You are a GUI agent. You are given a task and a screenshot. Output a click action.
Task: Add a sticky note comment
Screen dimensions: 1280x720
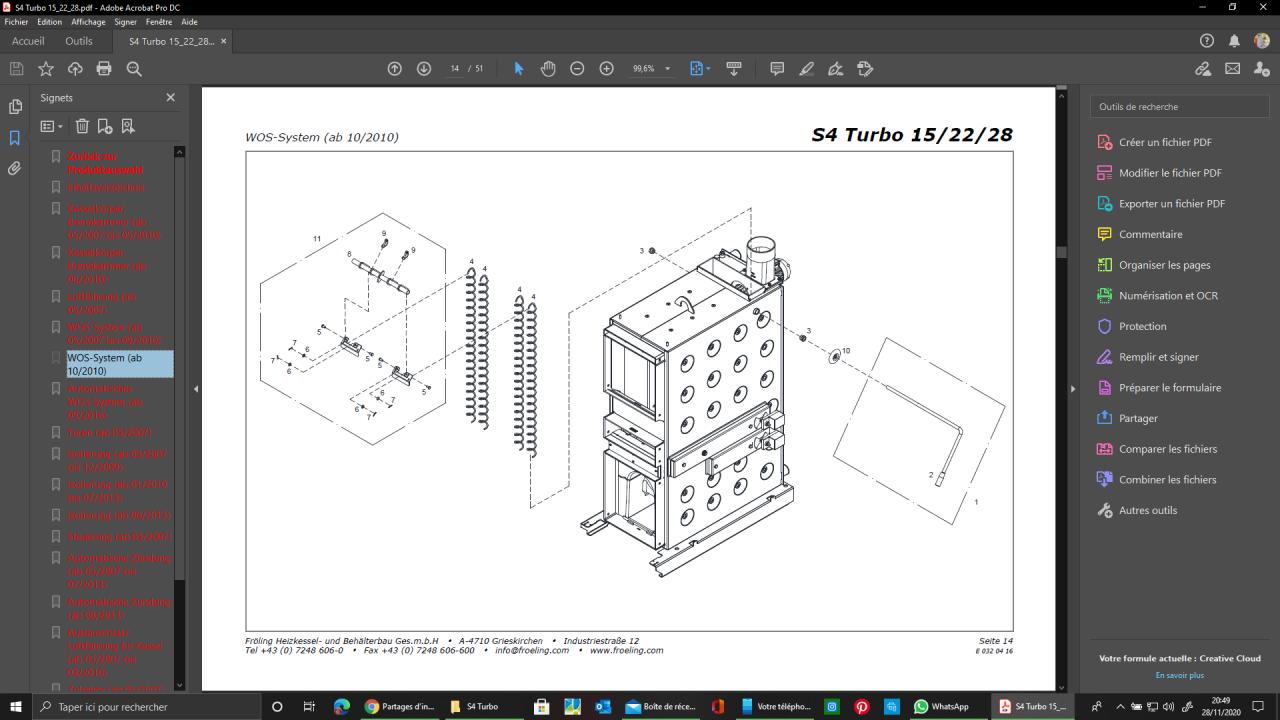(777, 69)
